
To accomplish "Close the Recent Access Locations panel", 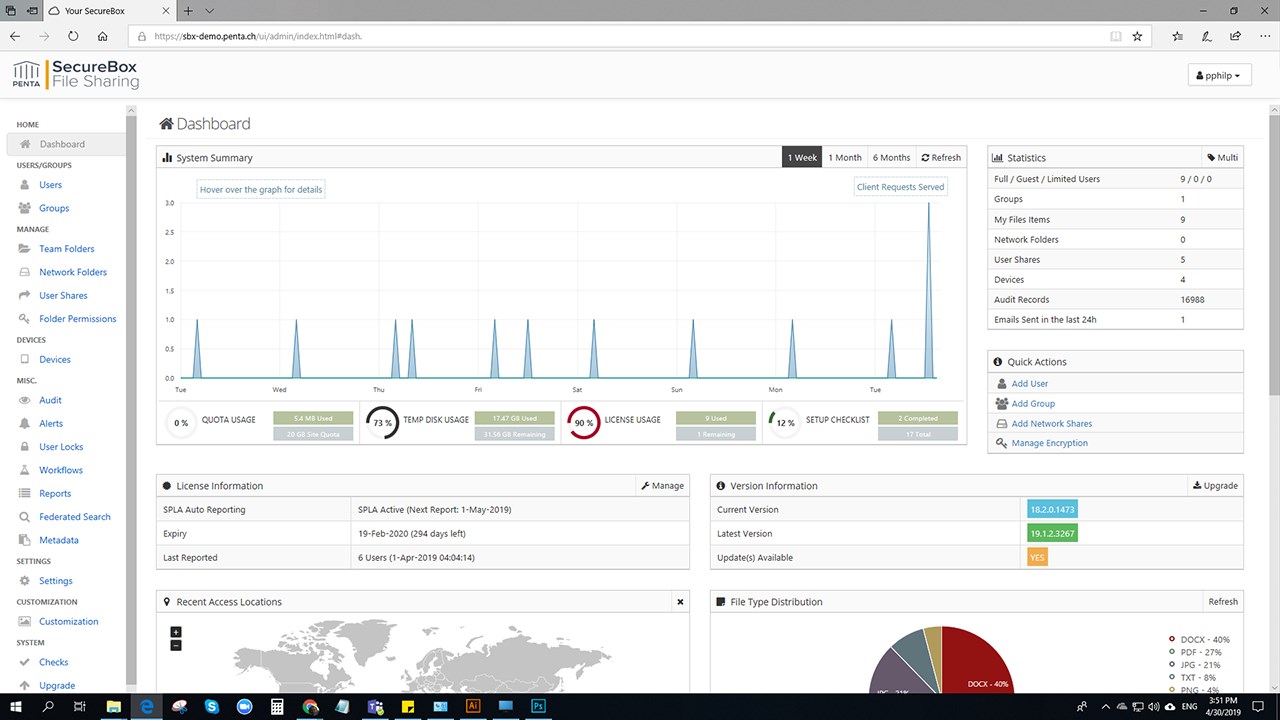I will (x=680, y=602).
